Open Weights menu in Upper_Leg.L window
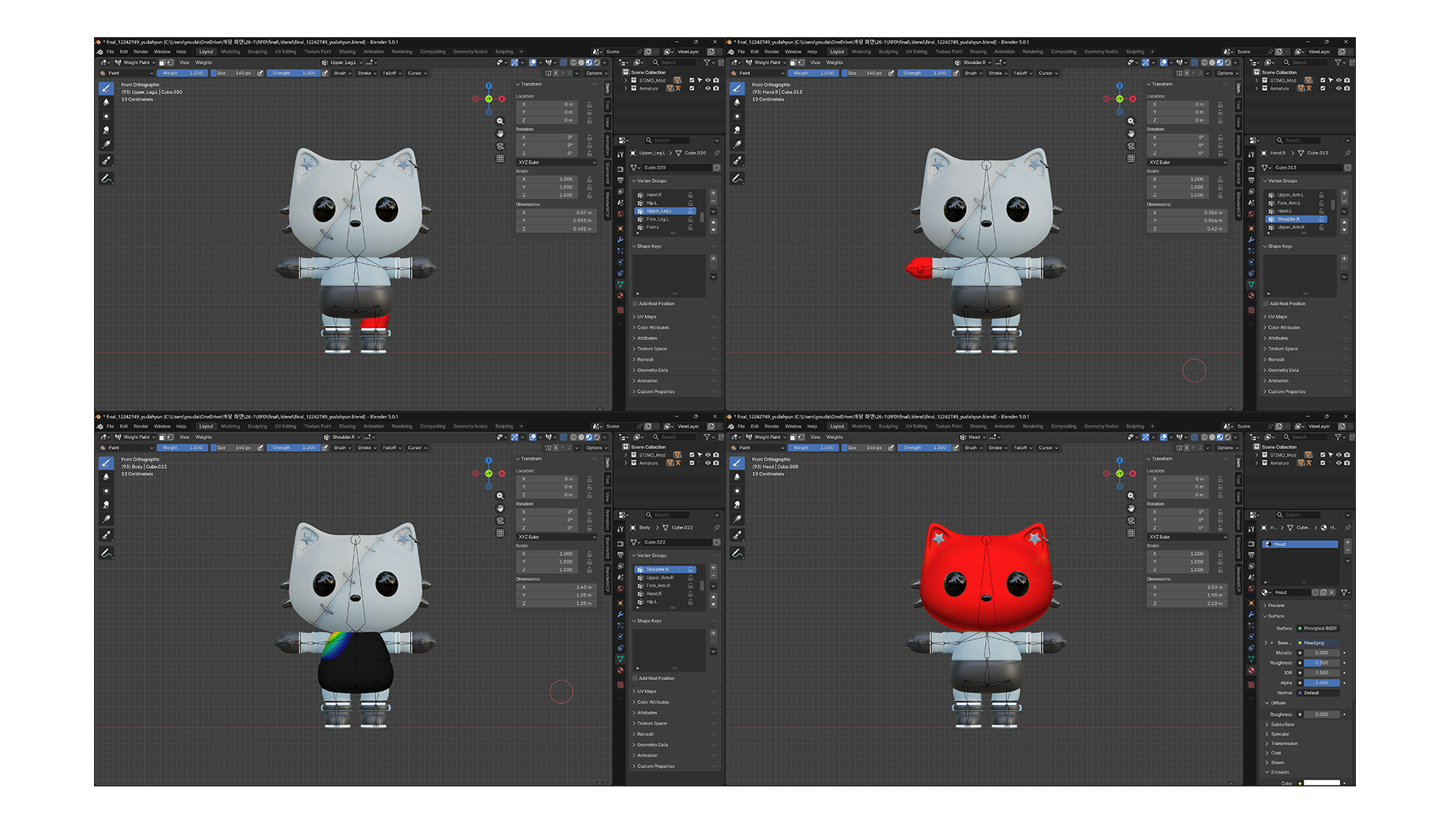Viewport: 1456px width, 819px height. tap(204, 62)
